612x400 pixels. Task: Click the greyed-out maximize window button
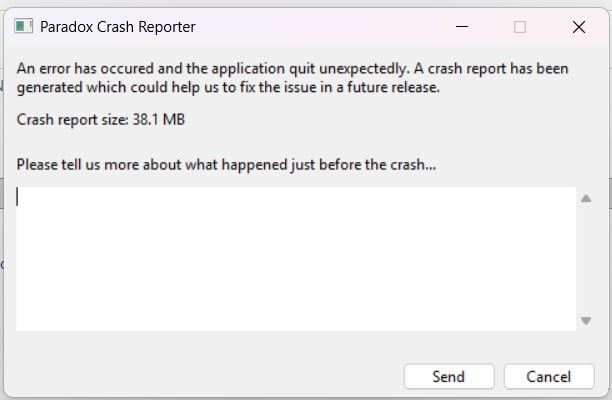520,27
